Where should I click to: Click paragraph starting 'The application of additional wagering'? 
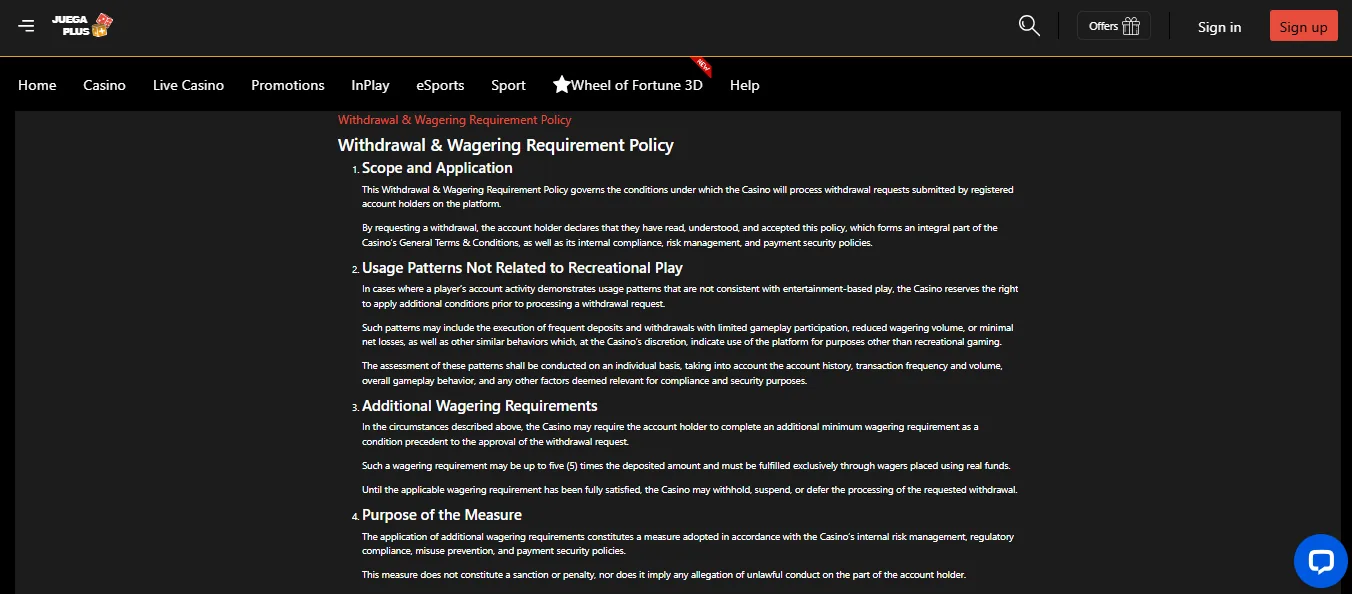pyautogui.click(x=688, y=544)
